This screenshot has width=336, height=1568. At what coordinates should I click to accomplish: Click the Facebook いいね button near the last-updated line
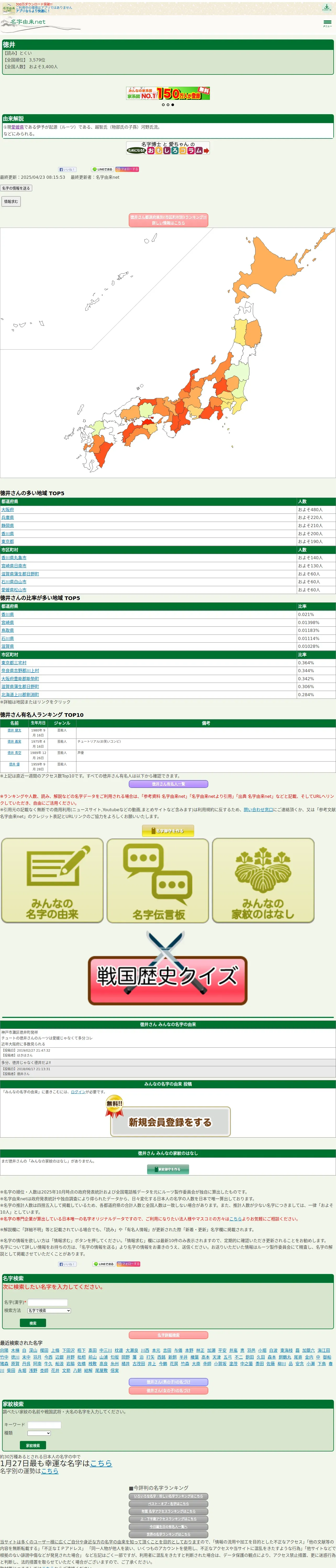(67, 169)
